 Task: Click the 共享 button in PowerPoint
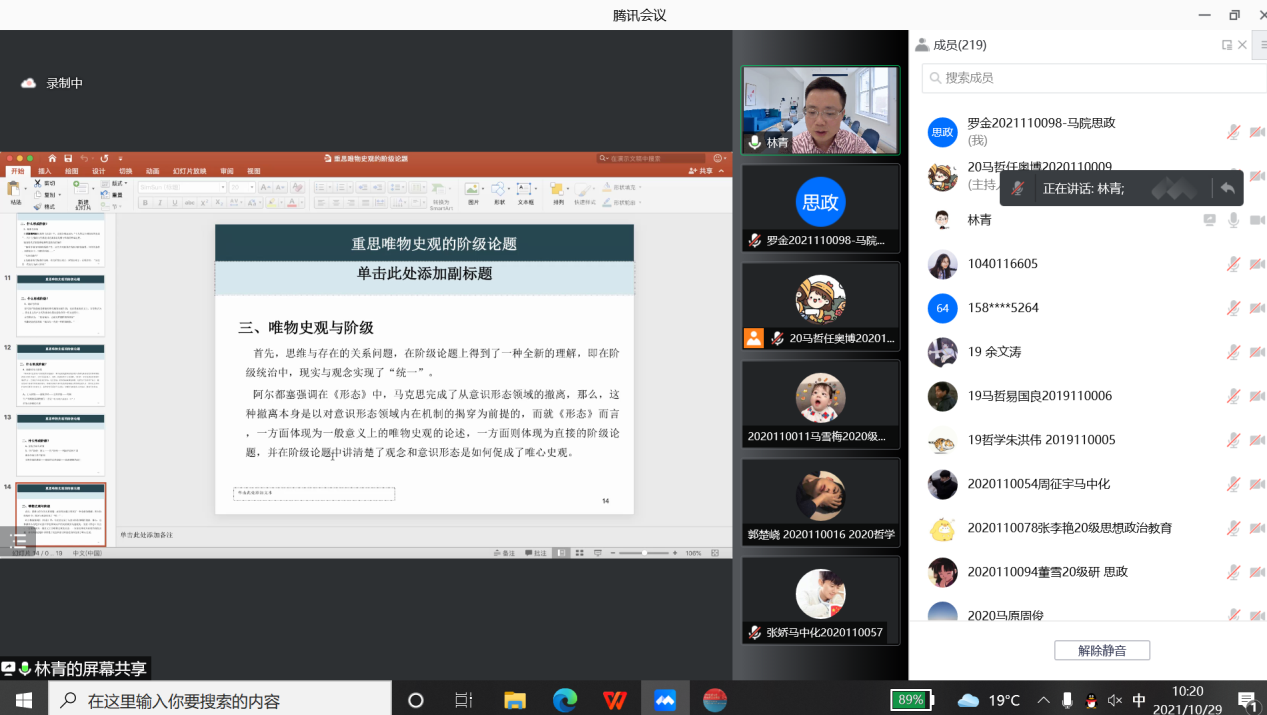[x=703, y=171]
